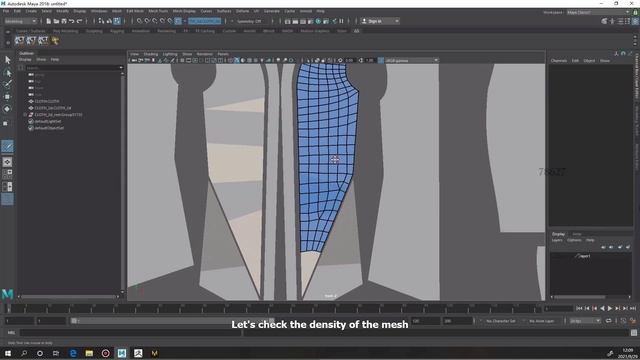Click the Windows Start button
The image size is (640, 360).
tap(8, 353)
